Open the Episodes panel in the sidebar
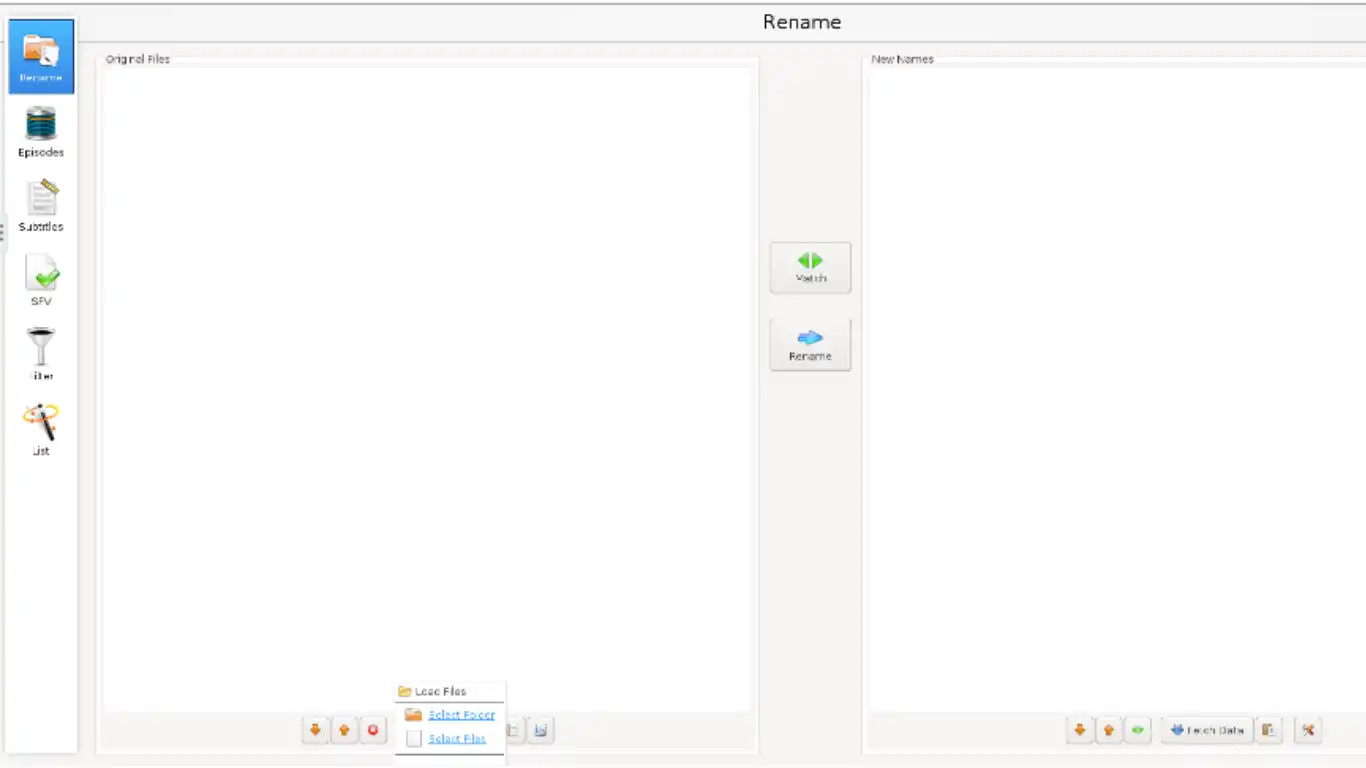This screenshot has width=1366, height=768. (x=41, y=132)
